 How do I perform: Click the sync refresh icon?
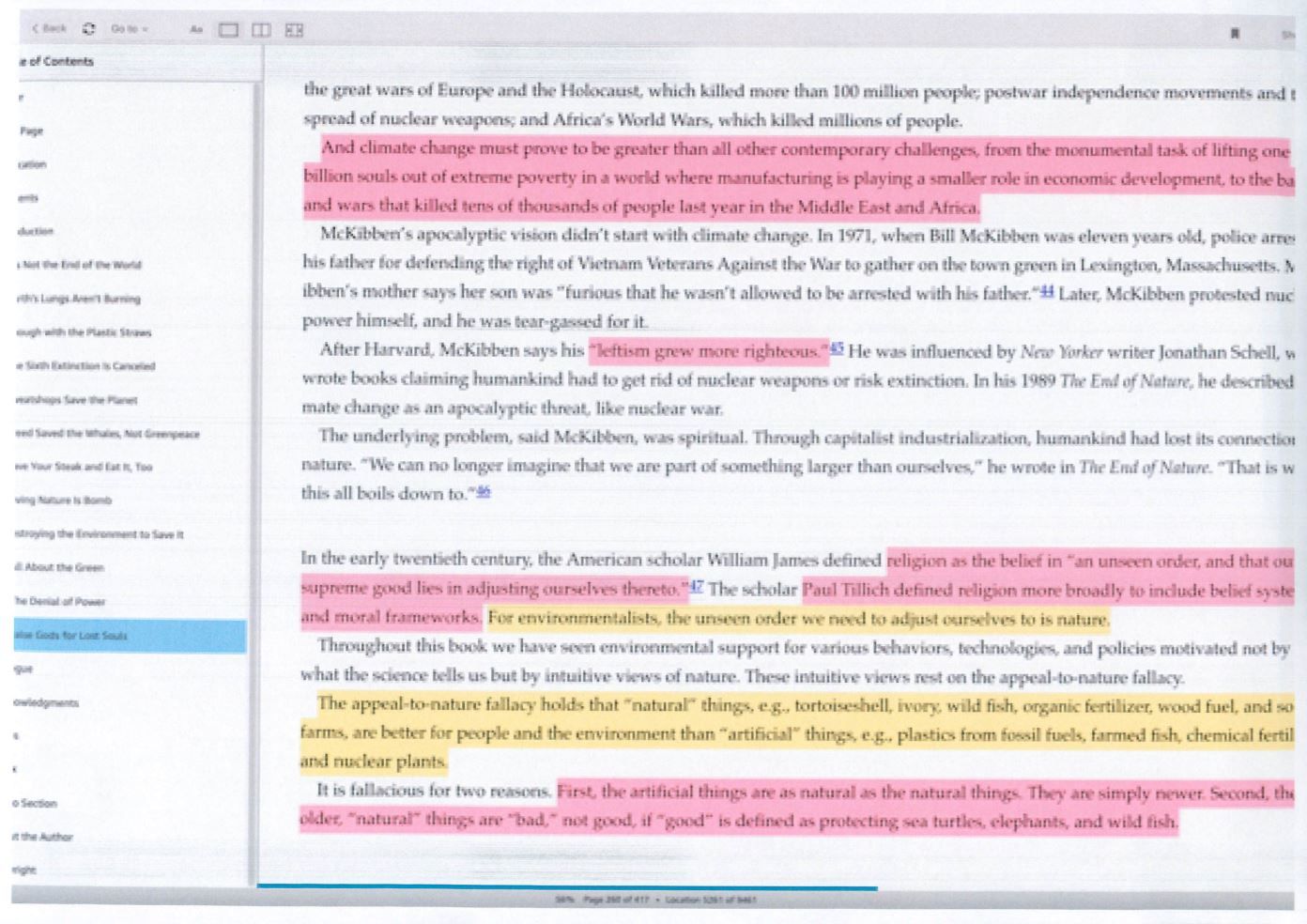[88, 29]
